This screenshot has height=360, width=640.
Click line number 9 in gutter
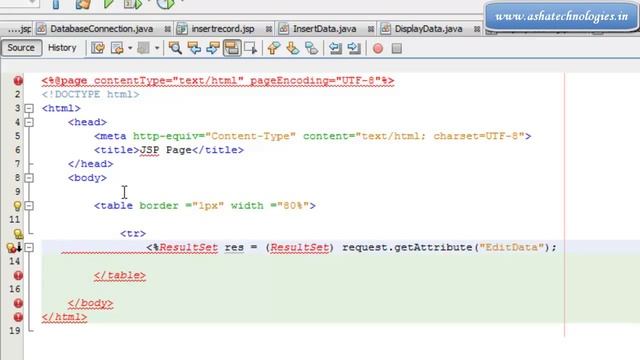tap(17, 191)
